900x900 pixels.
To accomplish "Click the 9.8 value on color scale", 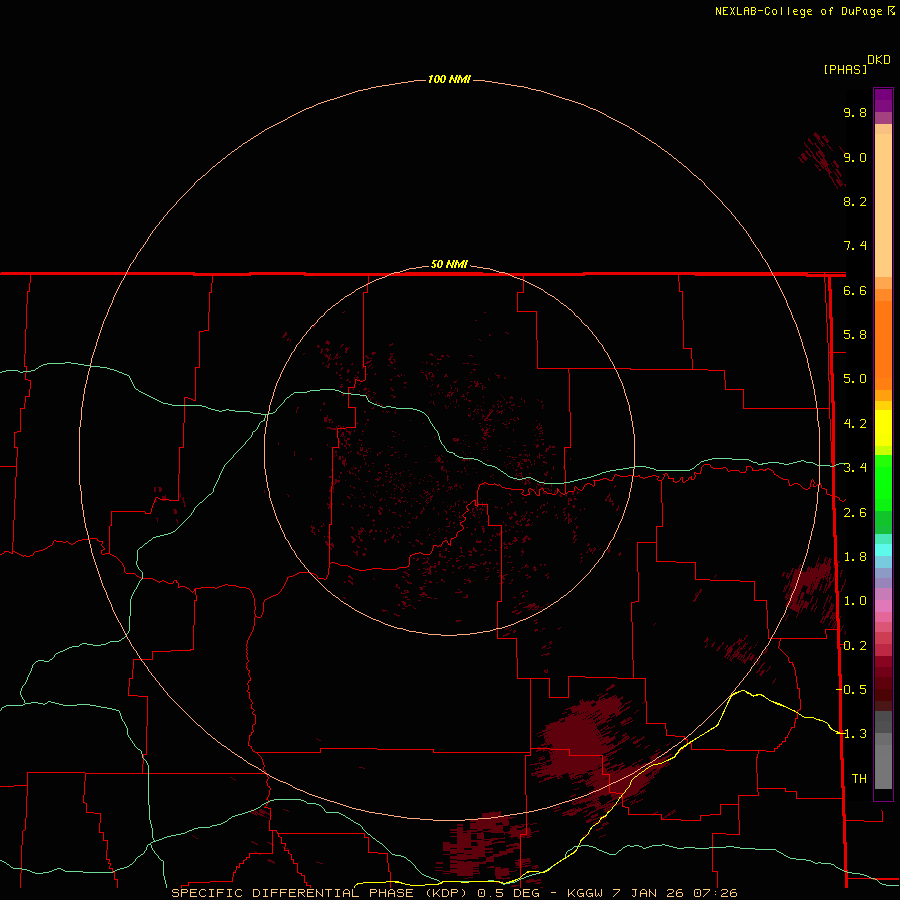I will [x=855, y=112].
